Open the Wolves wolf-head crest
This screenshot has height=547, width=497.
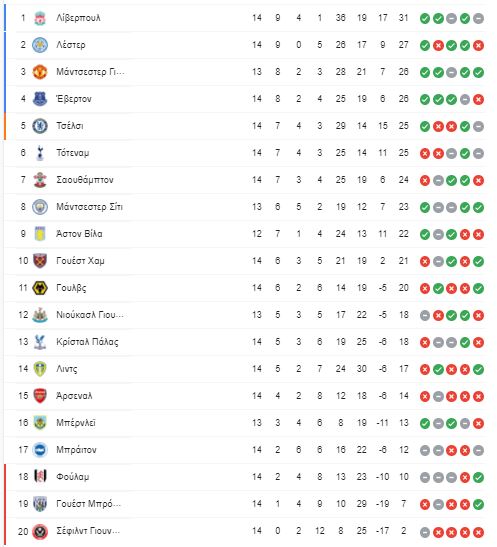click(x=40, y=288)
